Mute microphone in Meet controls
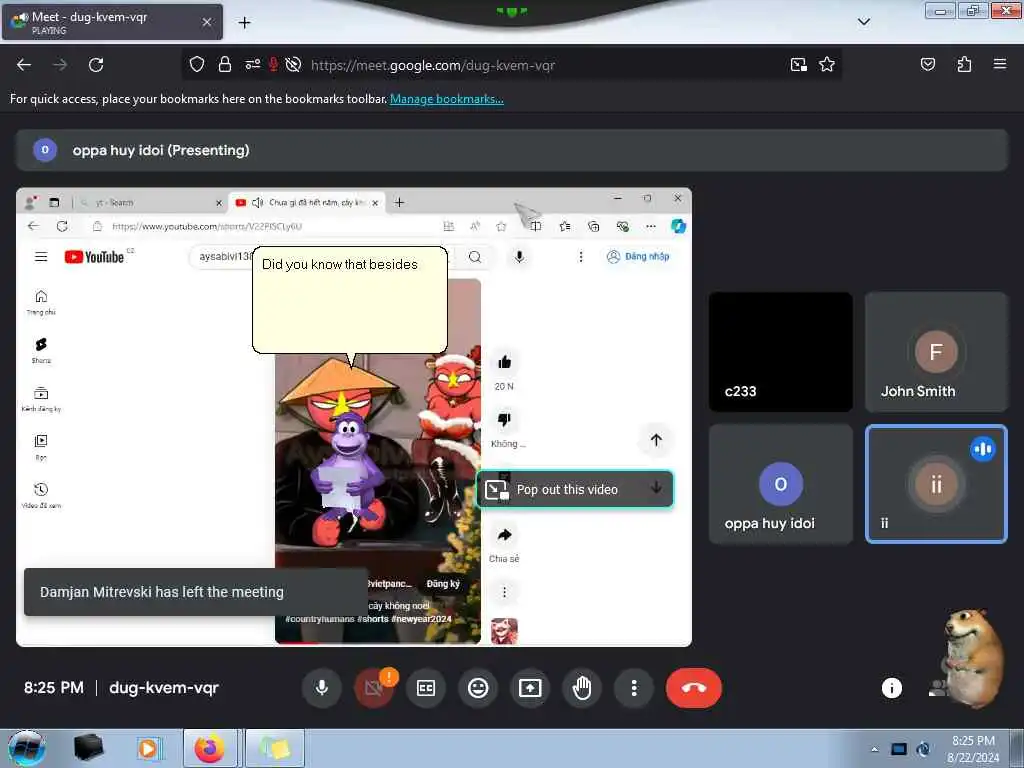 tap(321, 688)
